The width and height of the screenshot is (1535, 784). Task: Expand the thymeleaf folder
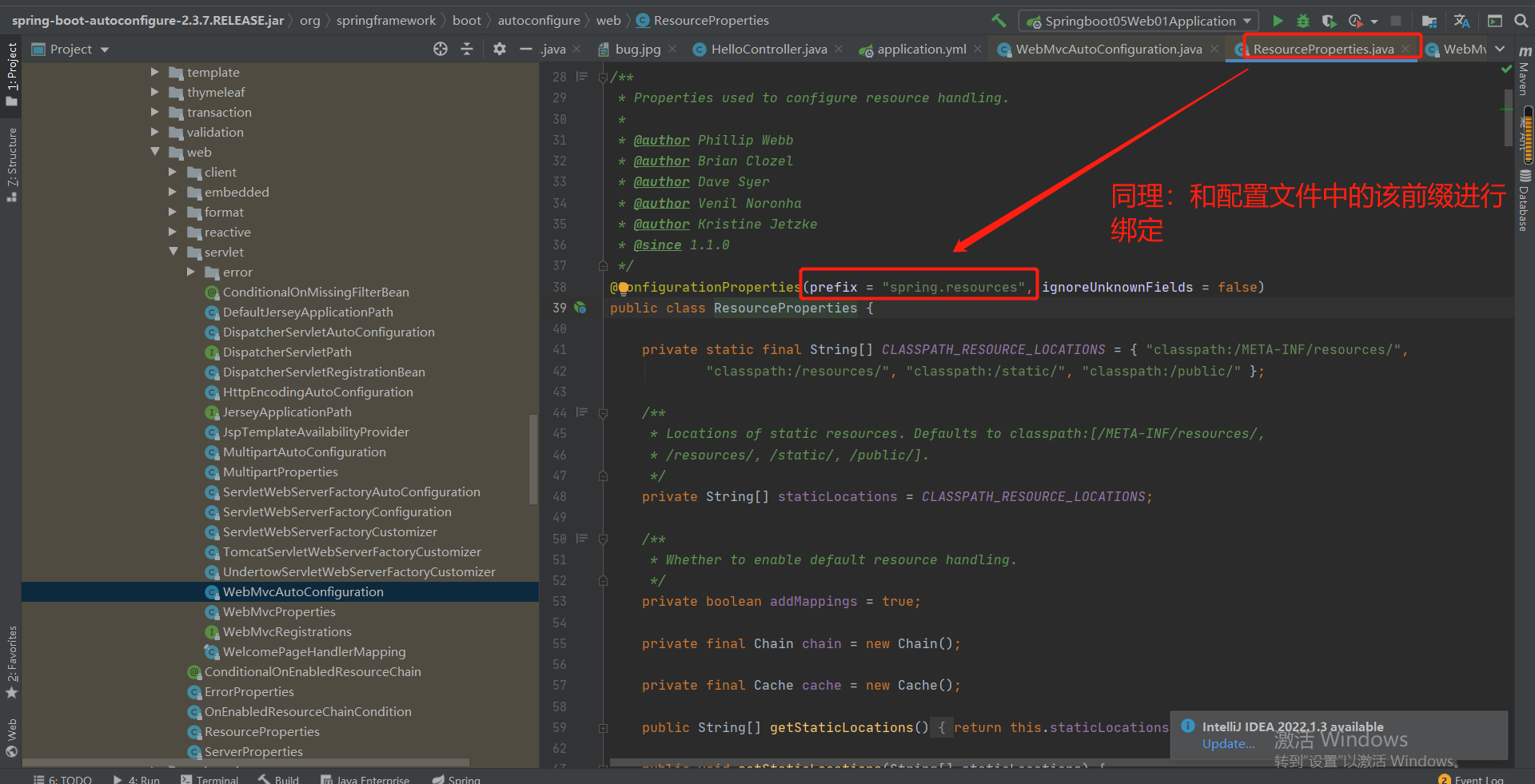pyautogui.click(x=155, y=92)
